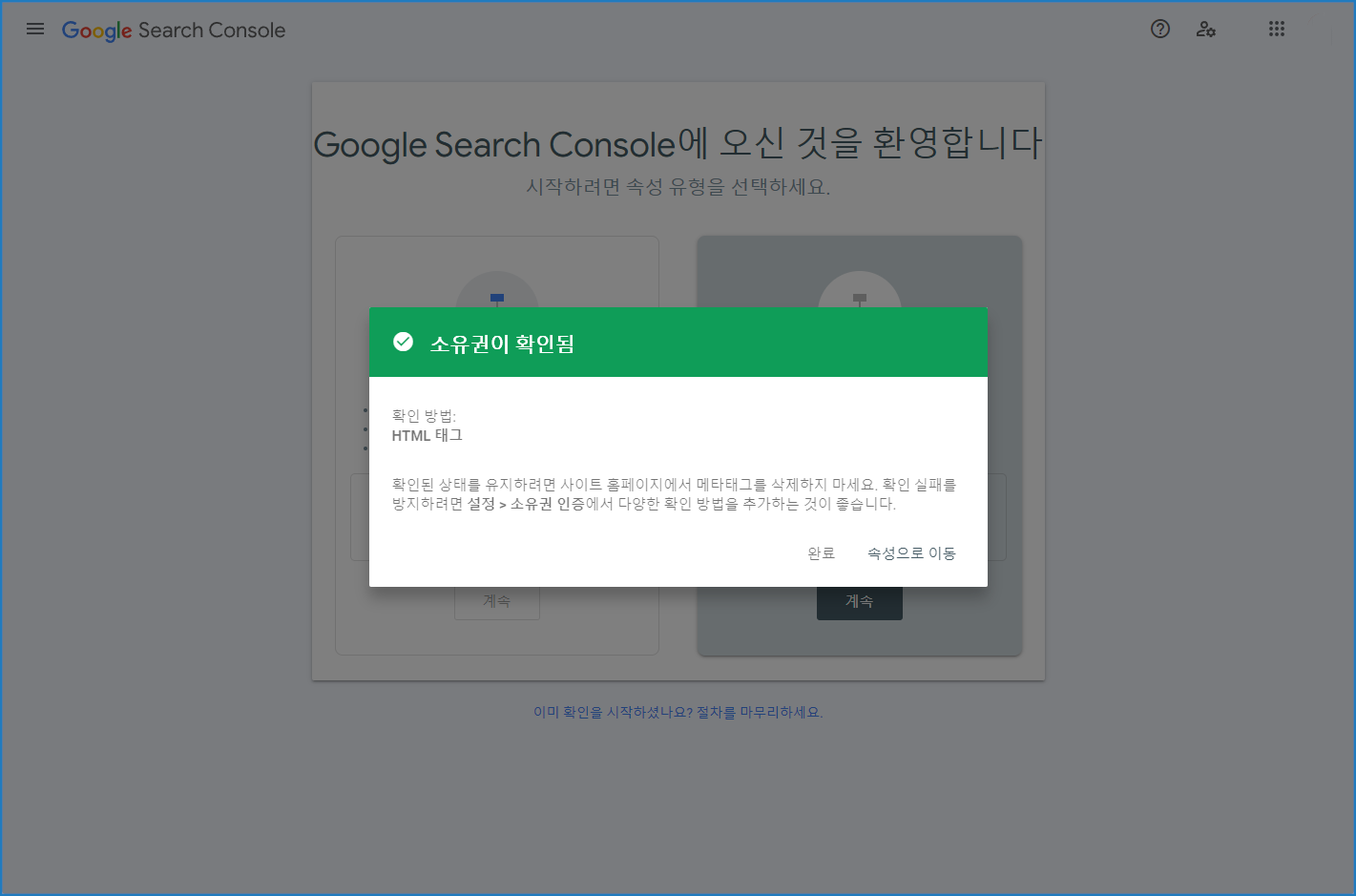Open the help menu with question mark icon
1356x896 pixels.
click(1159, 30)
